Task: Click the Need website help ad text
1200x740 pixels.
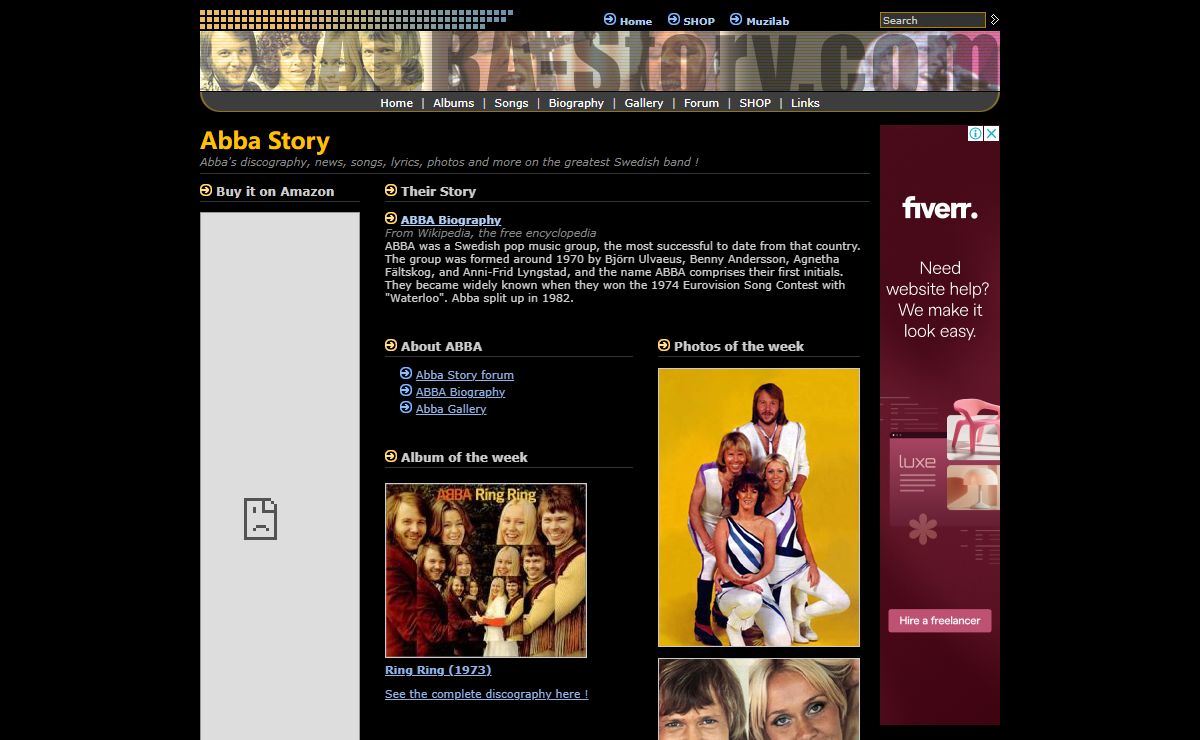Action: coord(939,300)
